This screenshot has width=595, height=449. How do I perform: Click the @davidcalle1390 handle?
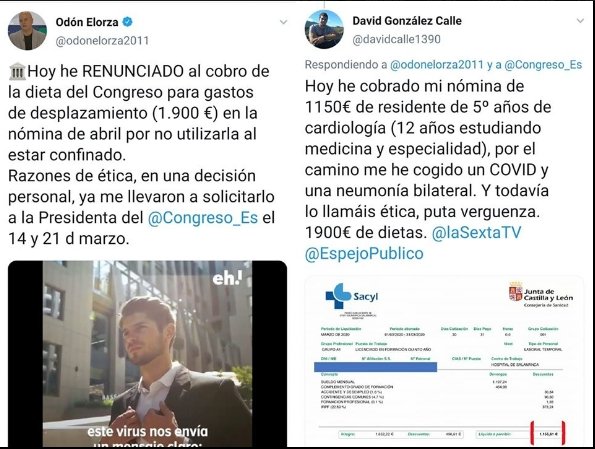(x=396, y=39)
